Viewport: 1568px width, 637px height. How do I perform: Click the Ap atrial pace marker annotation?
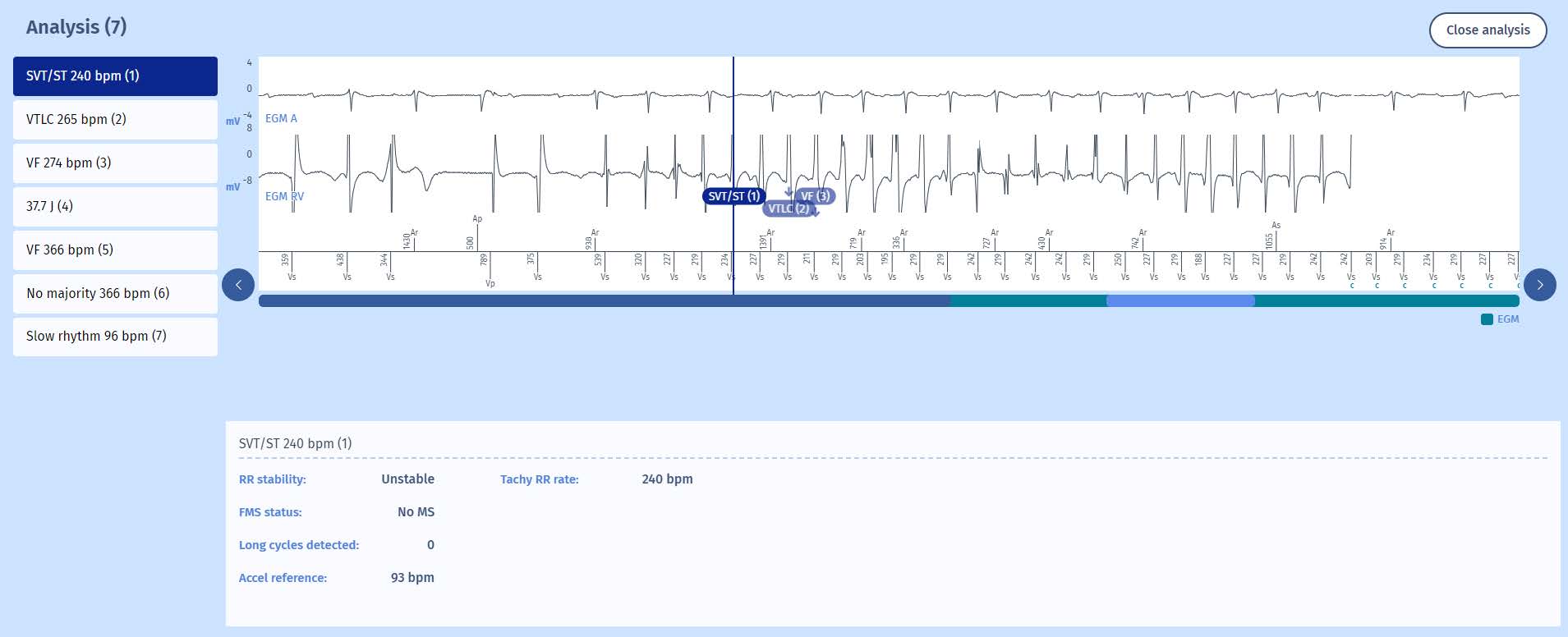pyautogui.click(x=477, y=219)
